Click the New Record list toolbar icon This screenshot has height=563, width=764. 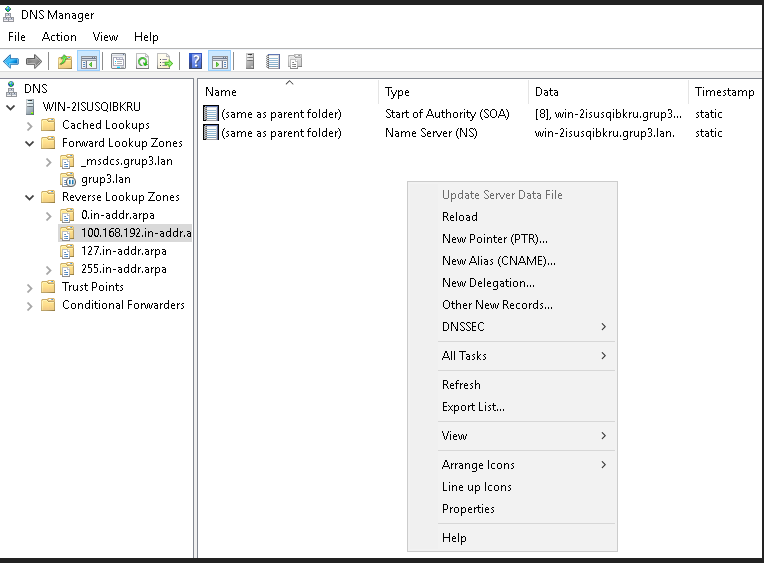coord(273,61)
